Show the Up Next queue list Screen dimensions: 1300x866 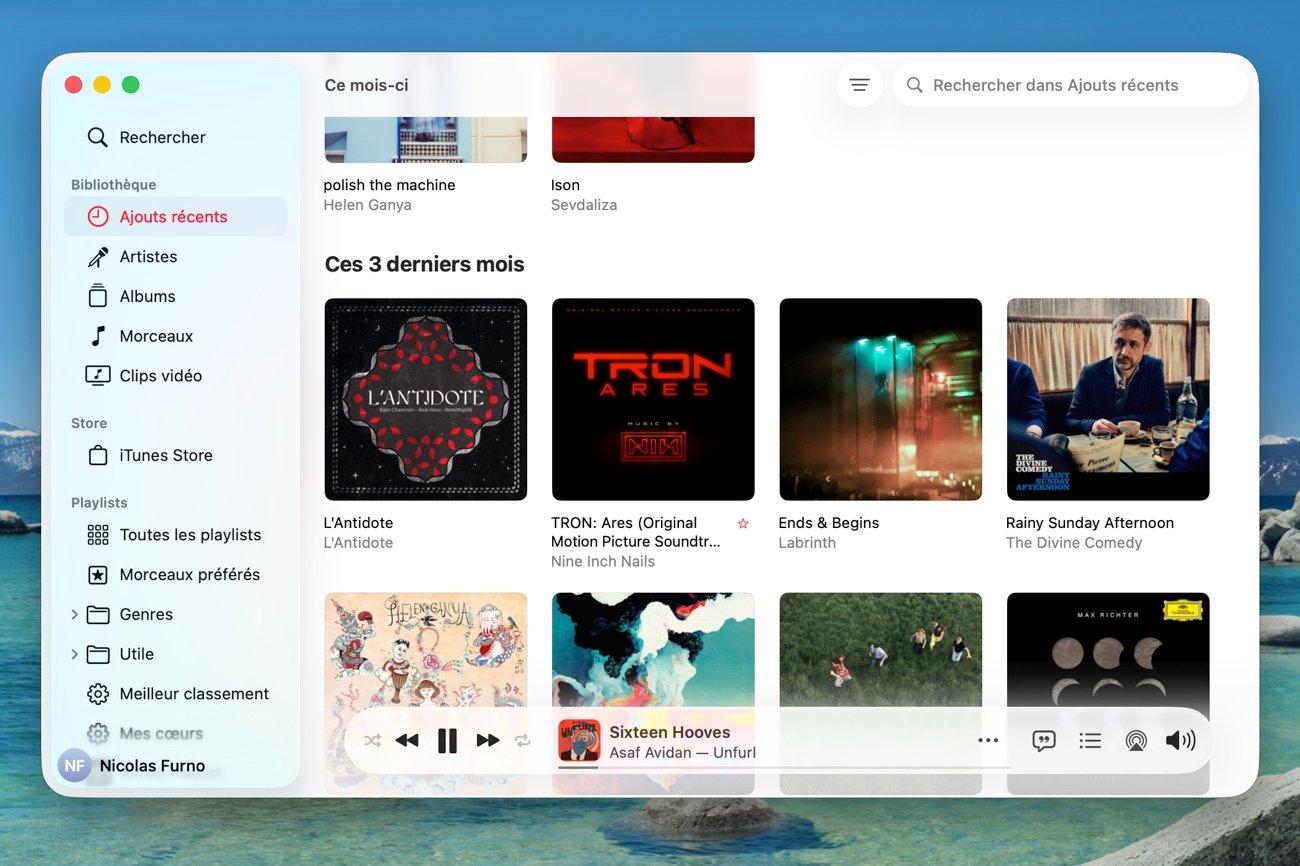coord(1090,741)
